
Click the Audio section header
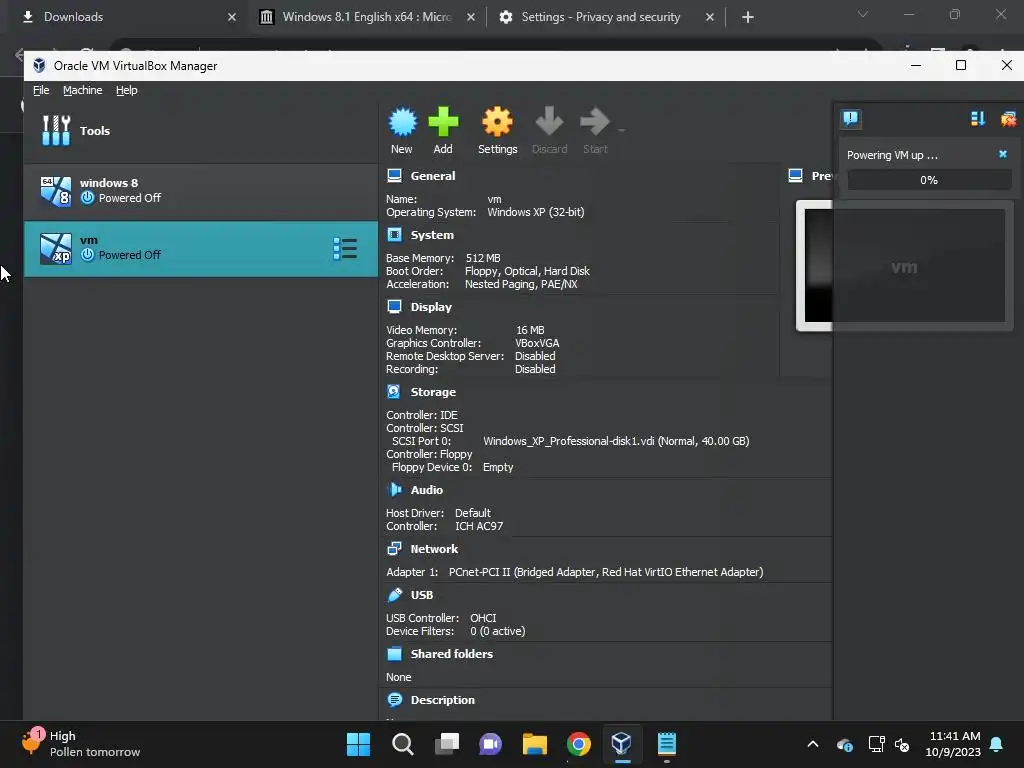click(x=426, y=490)
